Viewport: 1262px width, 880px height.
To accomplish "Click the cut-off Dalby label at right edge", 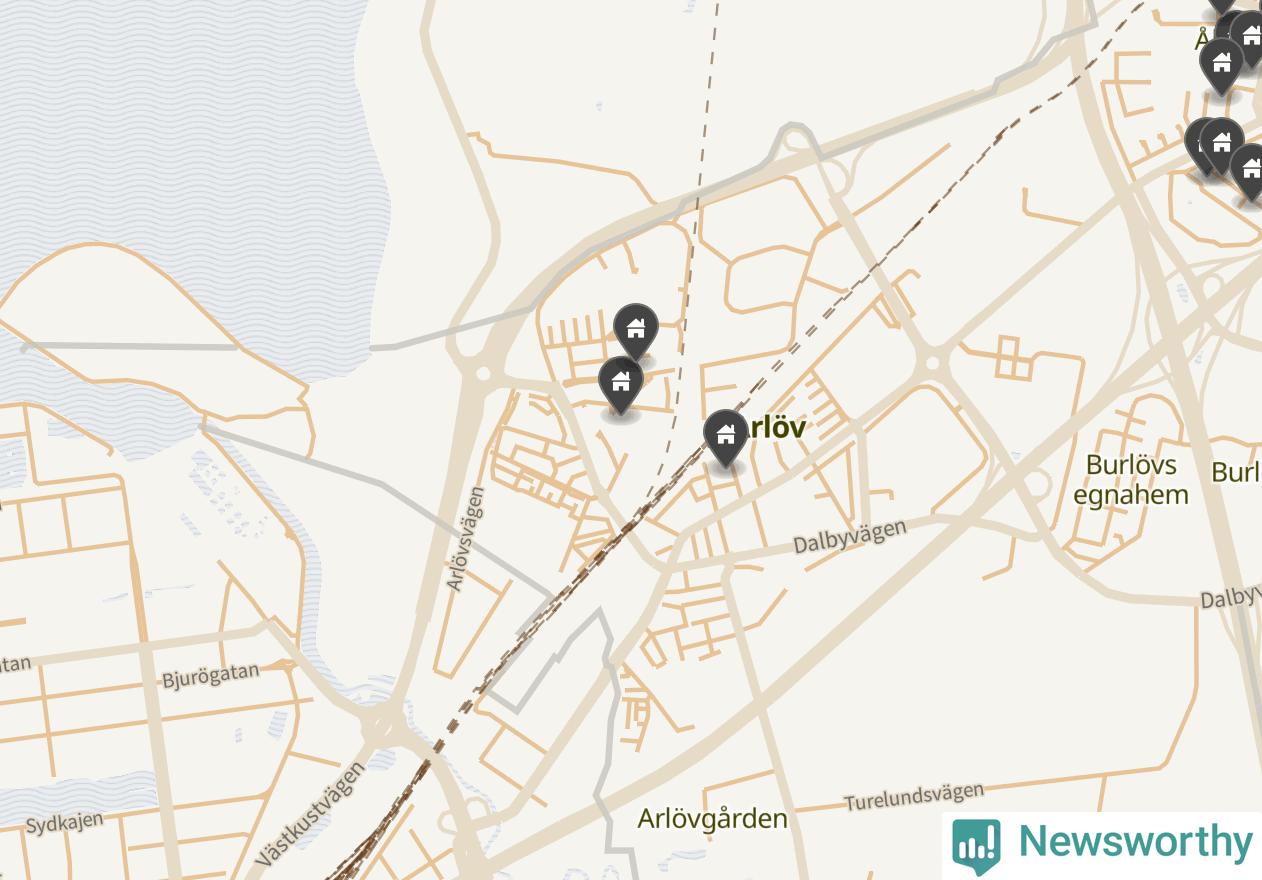I will [x=1230, y=598].
